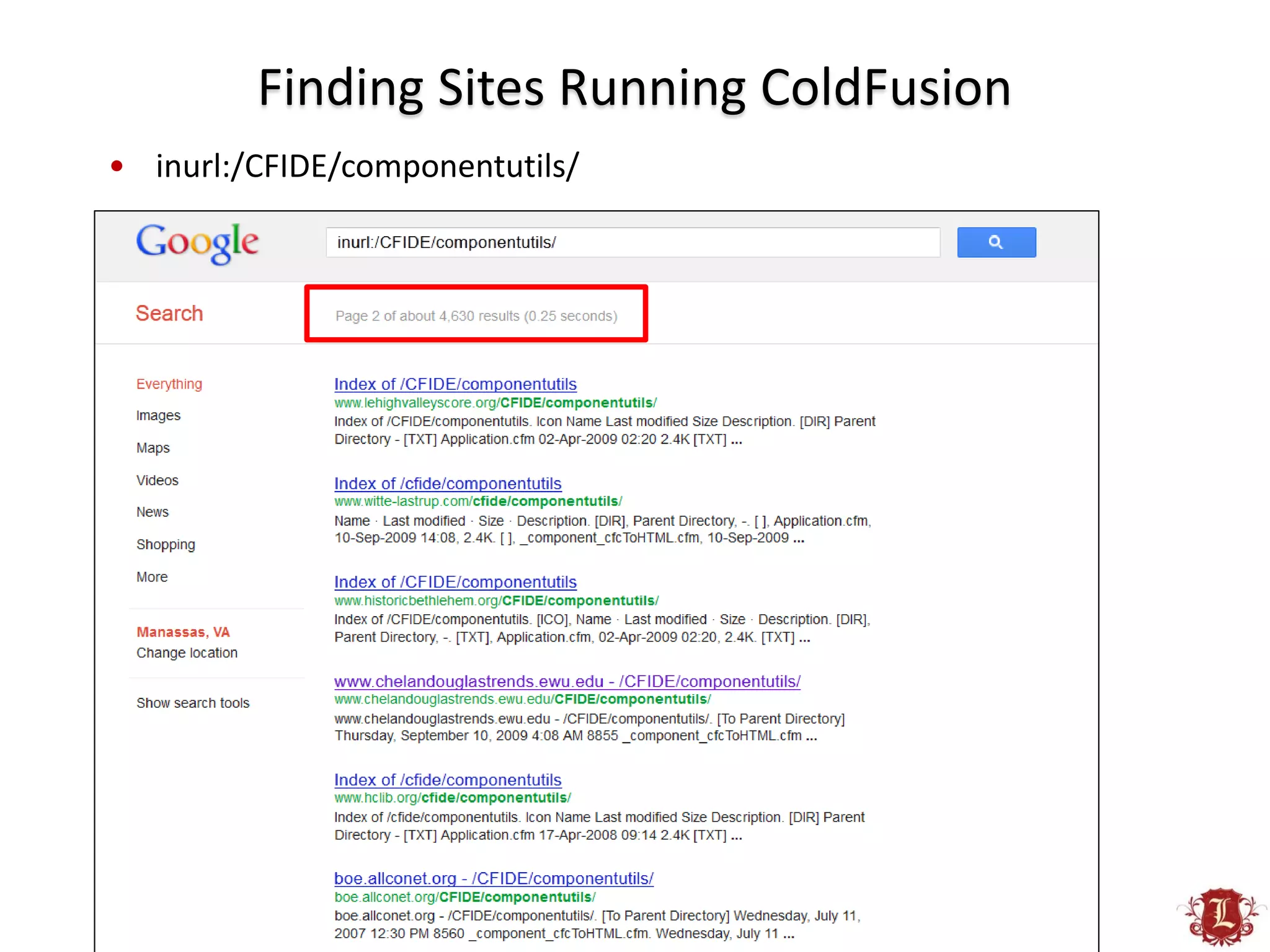Open hclib.org Index of /cfide/componentutils result
This screenshot has width=1270, height=952.
[x=448, y=780]
